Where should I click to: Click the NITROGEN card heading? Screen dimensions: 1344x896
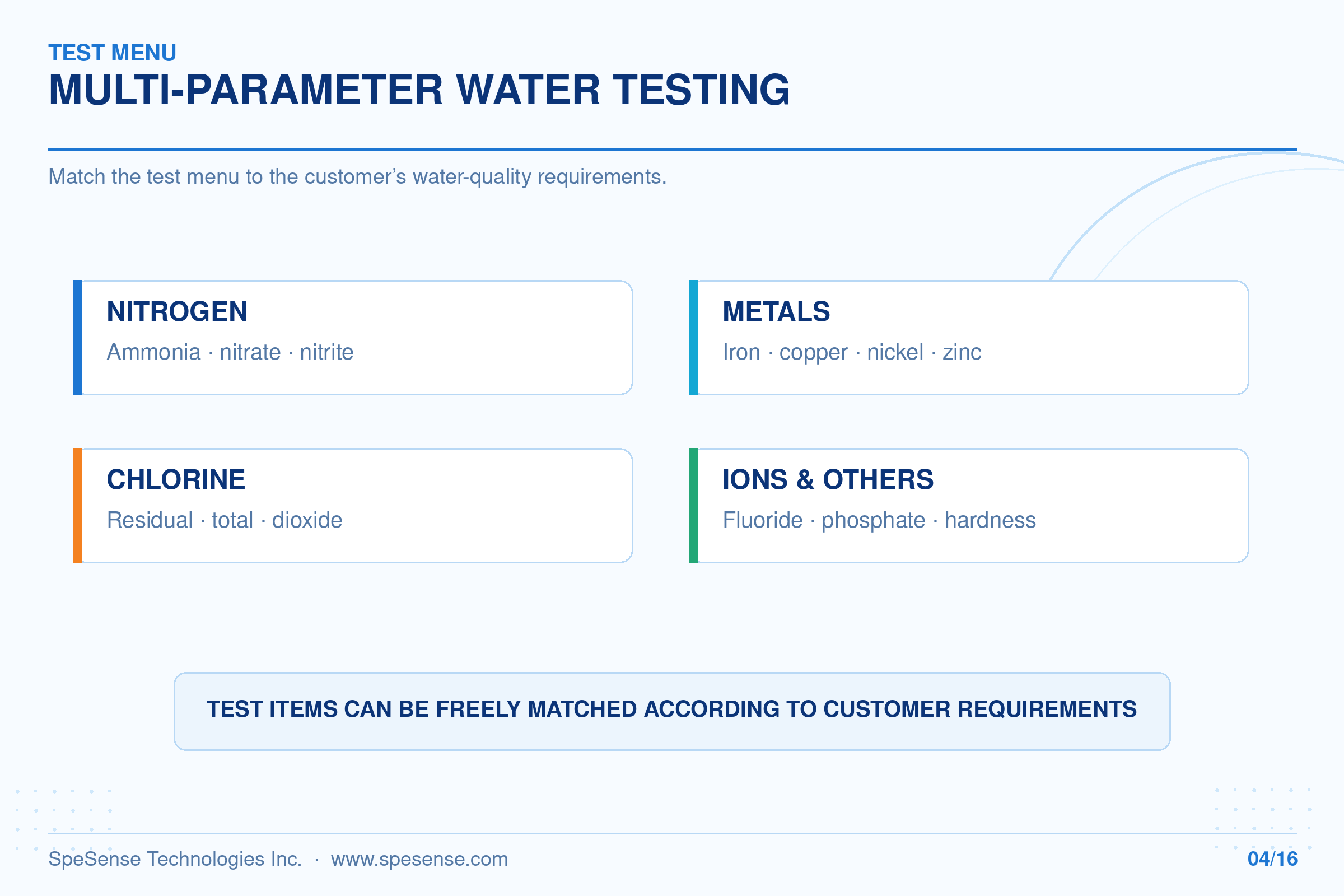177,312
